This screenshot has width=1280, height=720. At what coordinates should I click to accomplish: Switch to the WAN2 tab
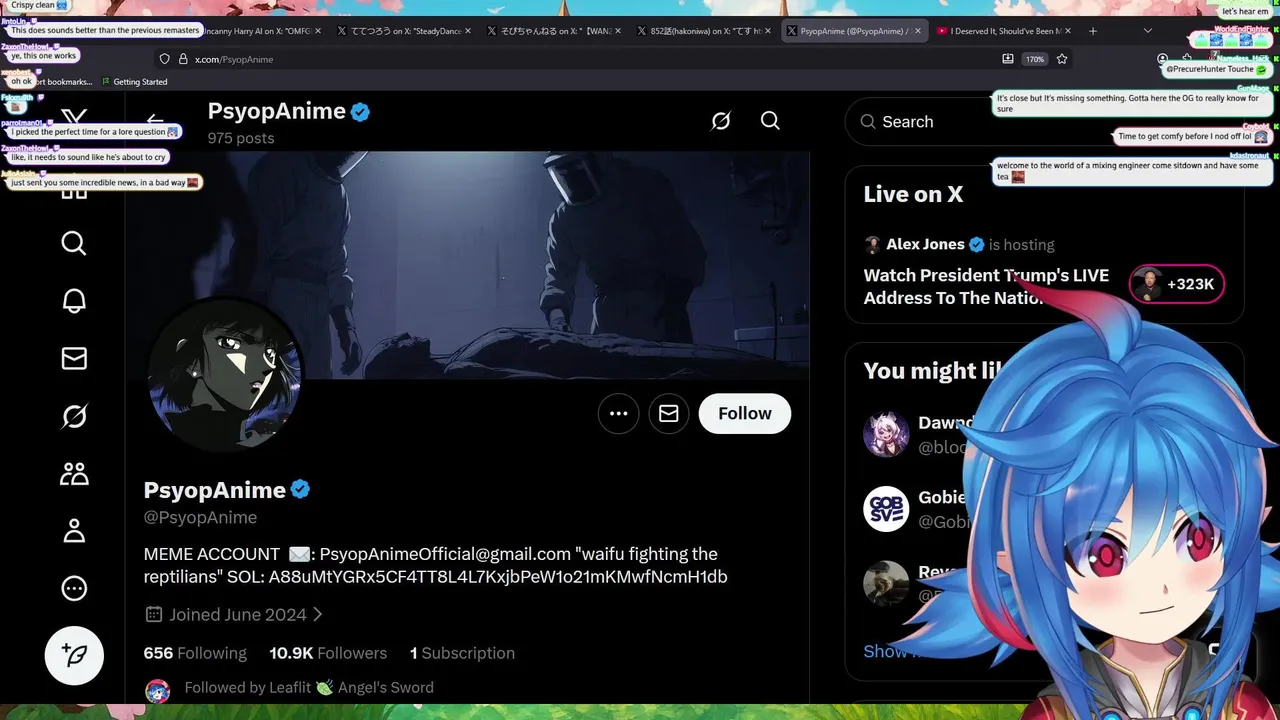click(x=554, y=31)
